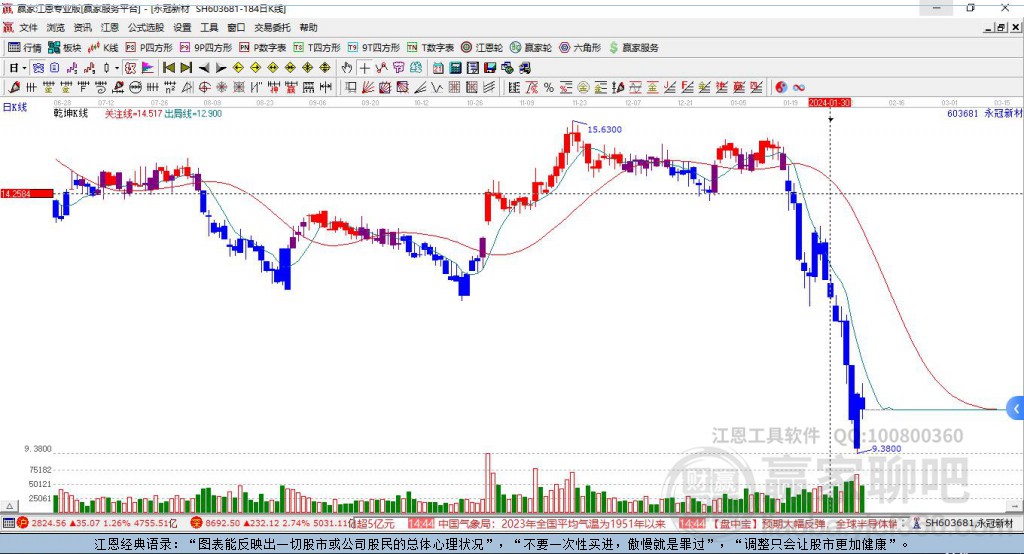The width and height of the screenshot is (1024, 554).
Task: Open the 窗口 menu
Action: 236,27
